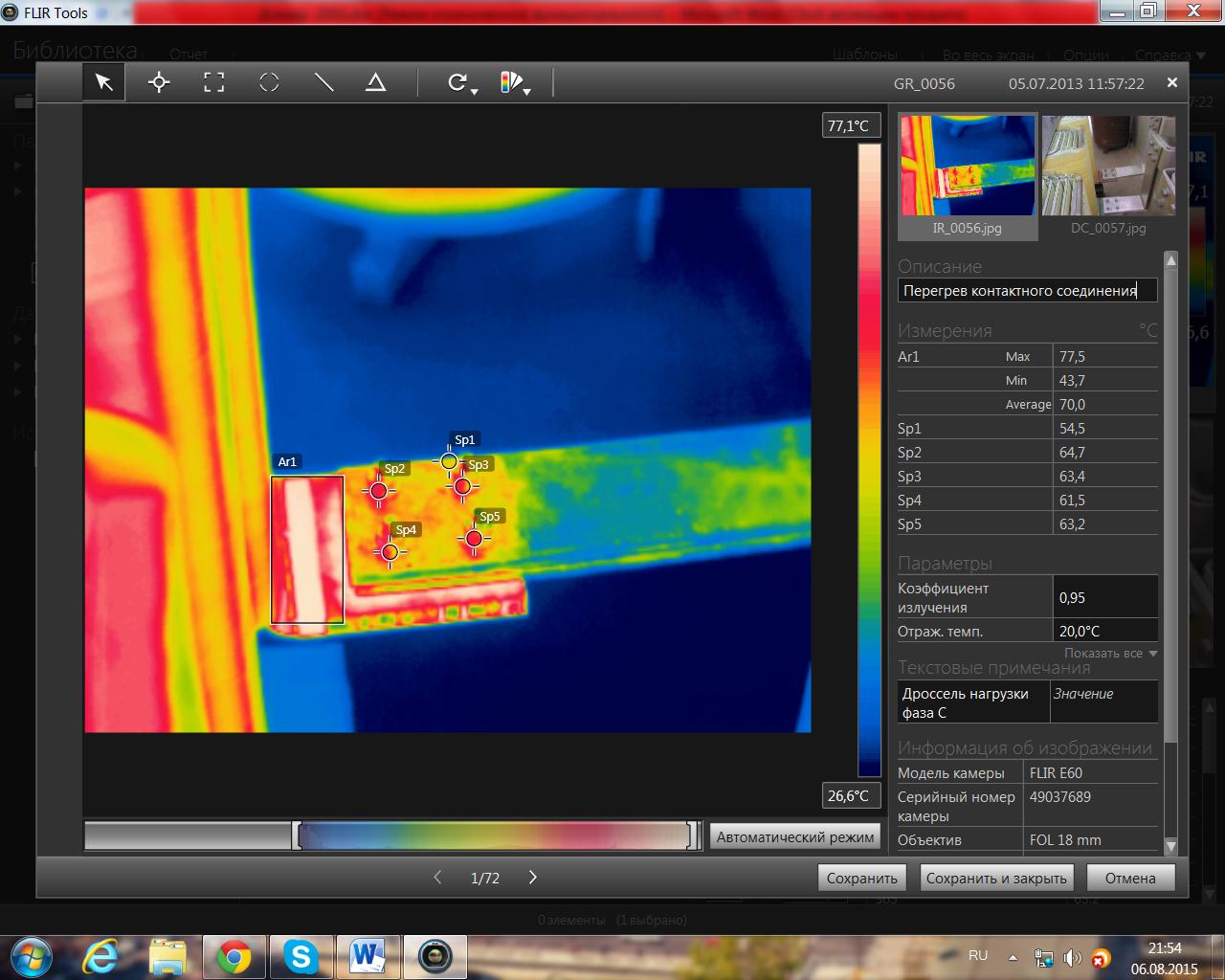
Task: Toggle "Автоматический режим" auto scale
Action: click(794, 836)
